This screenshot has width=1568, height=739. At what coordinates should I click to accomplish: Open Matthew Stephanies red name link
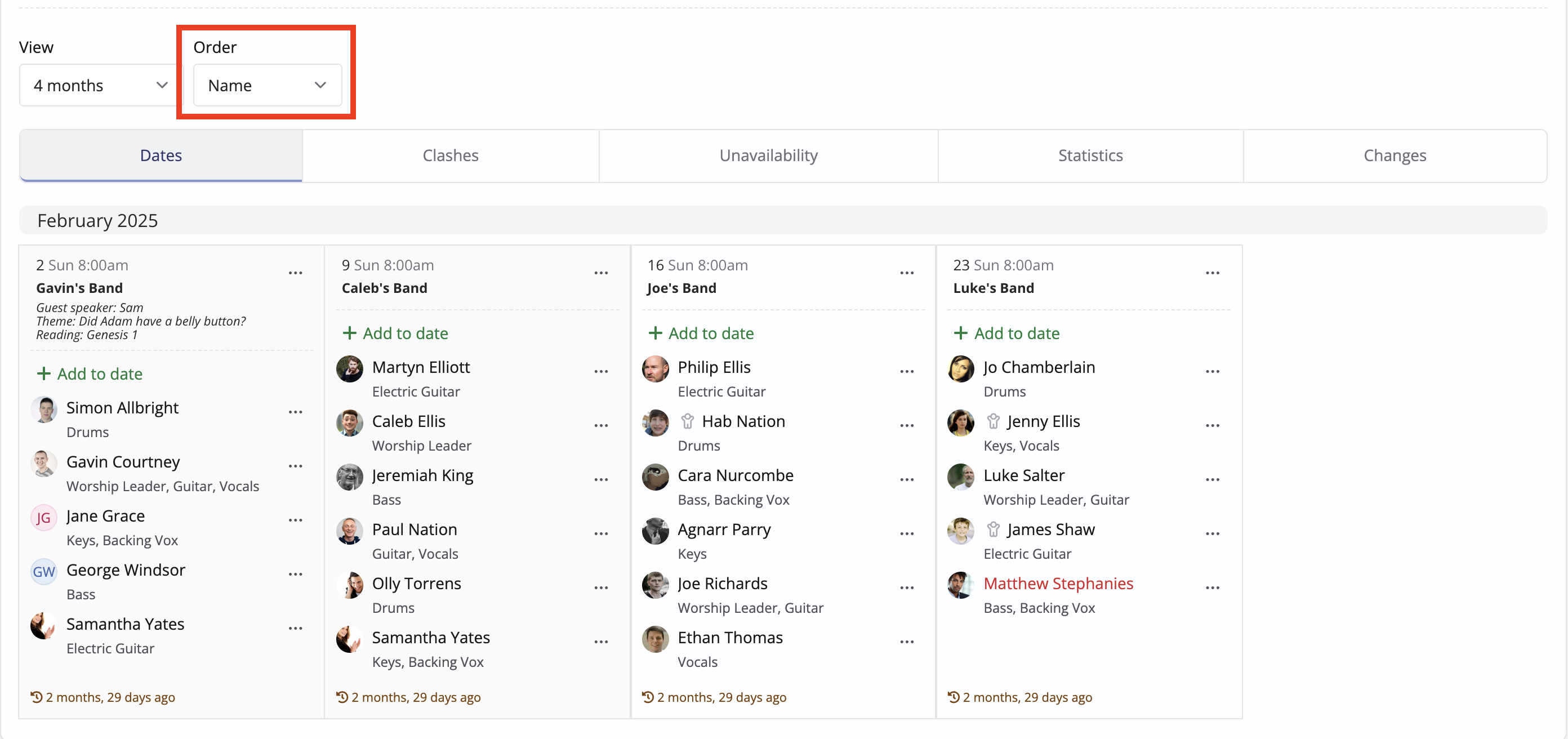(1058, 583)
